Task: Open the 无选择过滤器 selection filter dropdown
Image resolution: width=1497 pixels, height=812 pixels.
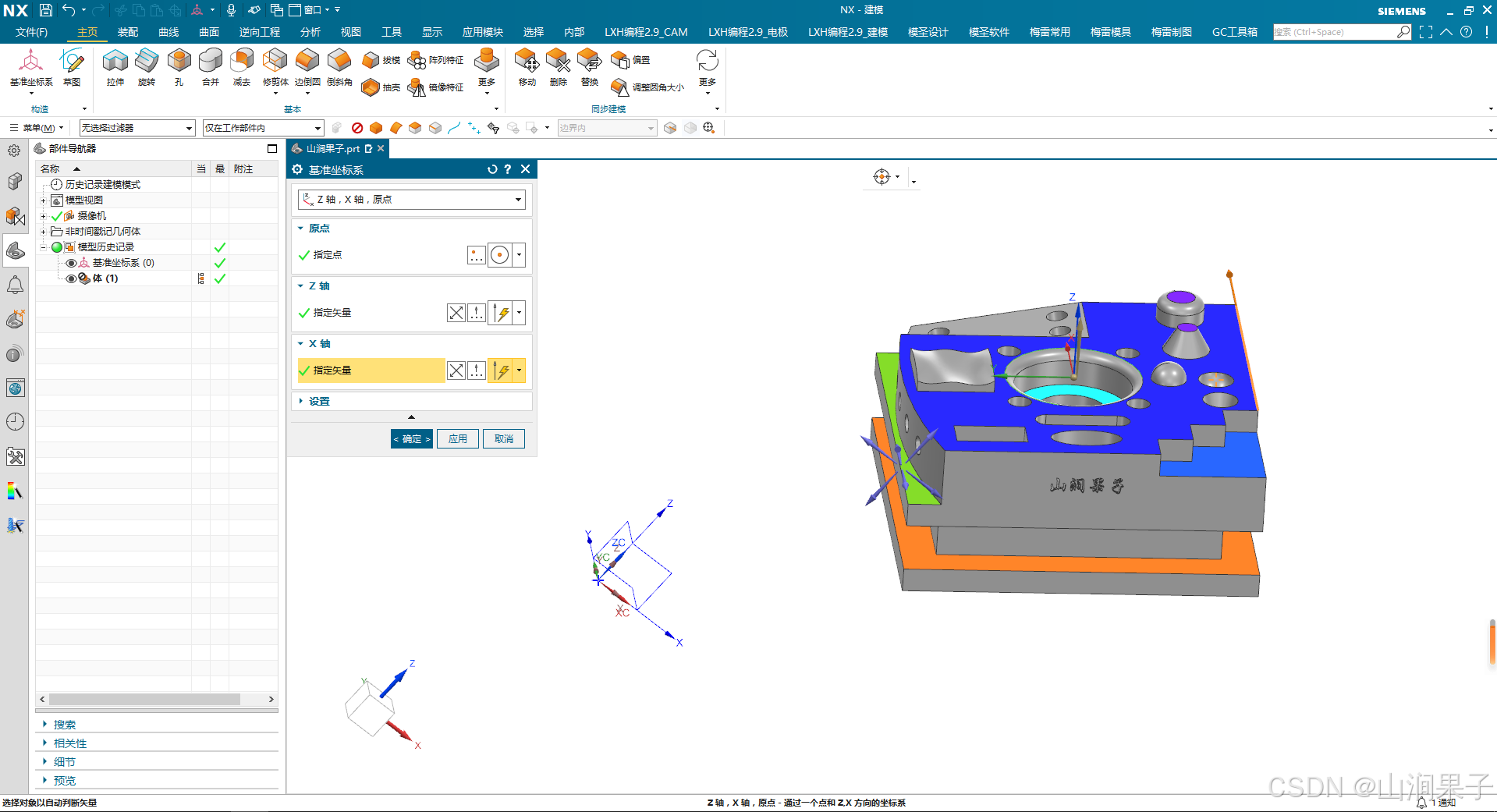Action: [x=137, y=128]
